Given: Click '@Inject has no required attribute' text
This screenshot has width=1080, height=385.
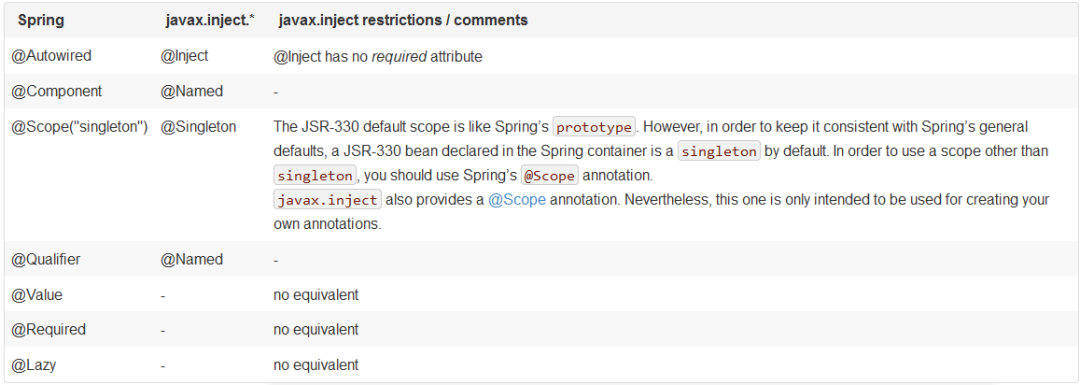Looking at the screenshot, I should pos(377,56).
